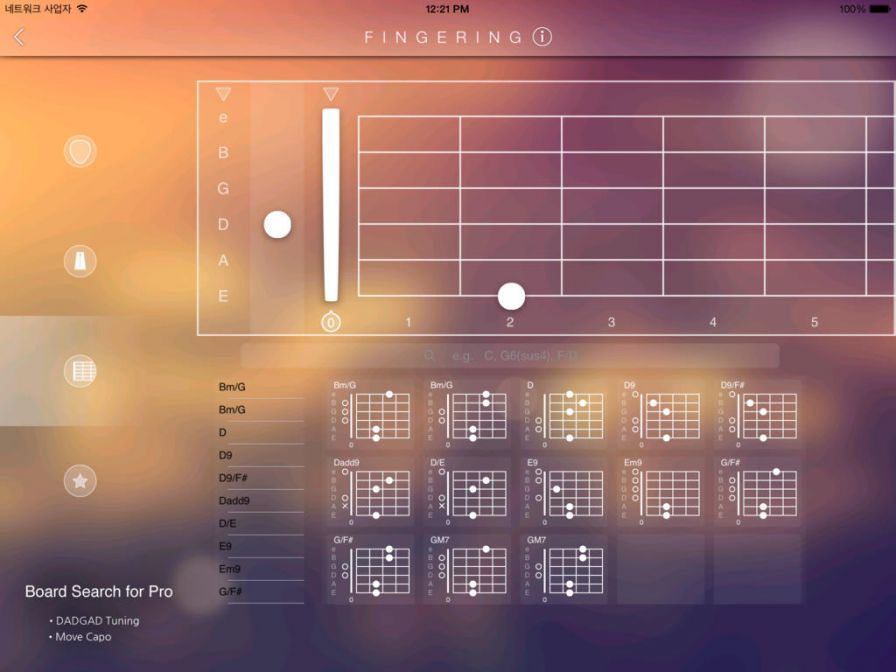Toggle the low E string label
This screenshot has width=896, height=672.
click(x=223, y=296)
